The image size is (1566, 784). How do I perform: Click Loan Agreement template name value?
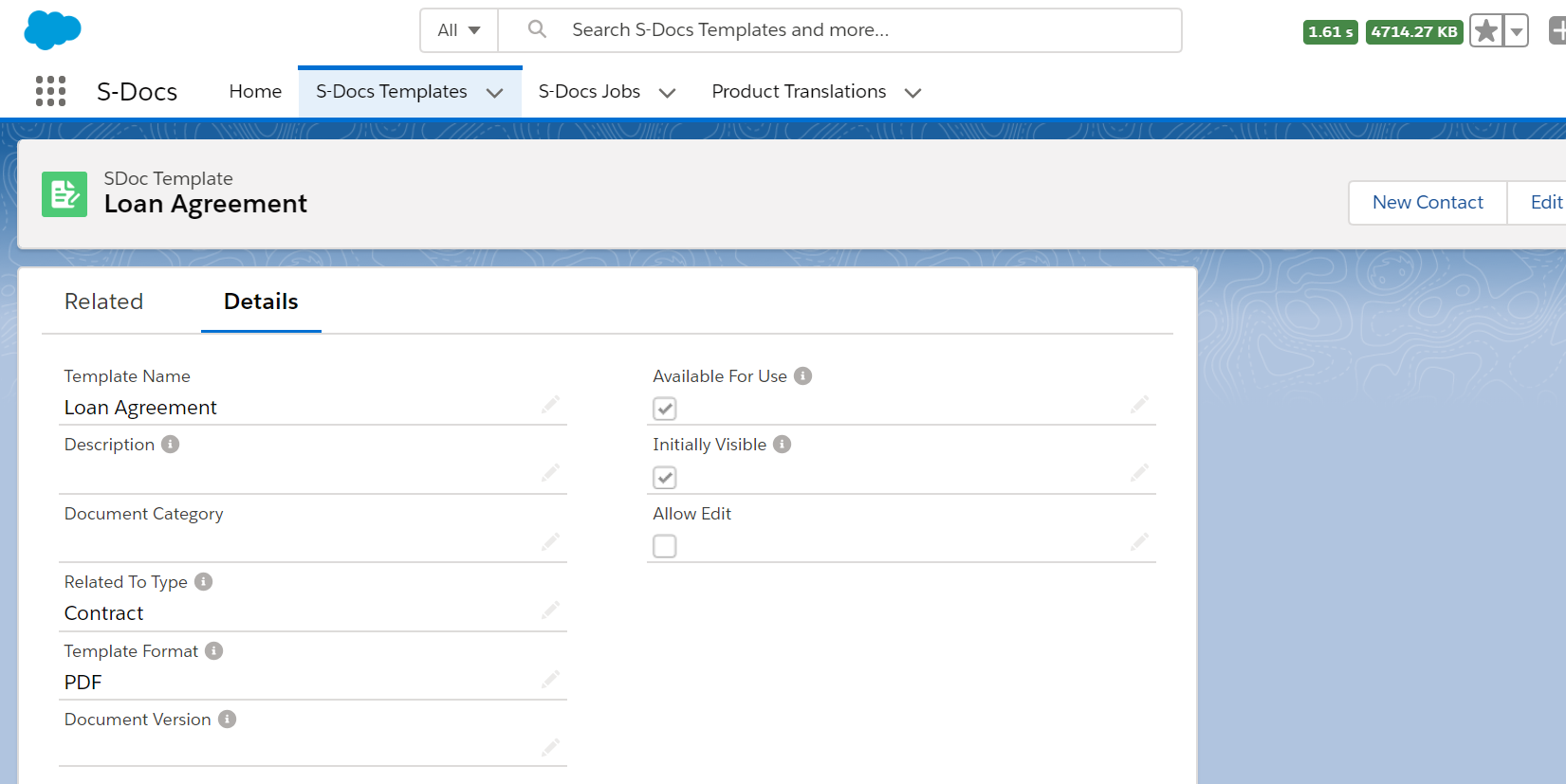tap(140, 408)
